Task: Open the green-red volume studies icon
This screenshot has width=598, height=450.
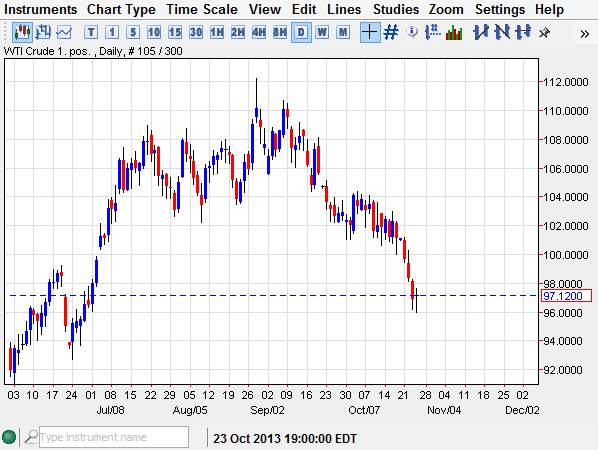Action: (x=454, y=32)
